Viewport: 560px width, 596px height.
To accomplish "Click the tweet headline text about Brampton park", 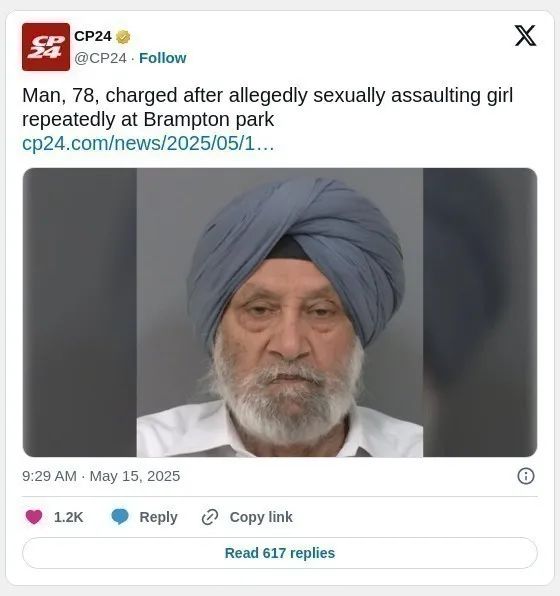I will (268, 107).
